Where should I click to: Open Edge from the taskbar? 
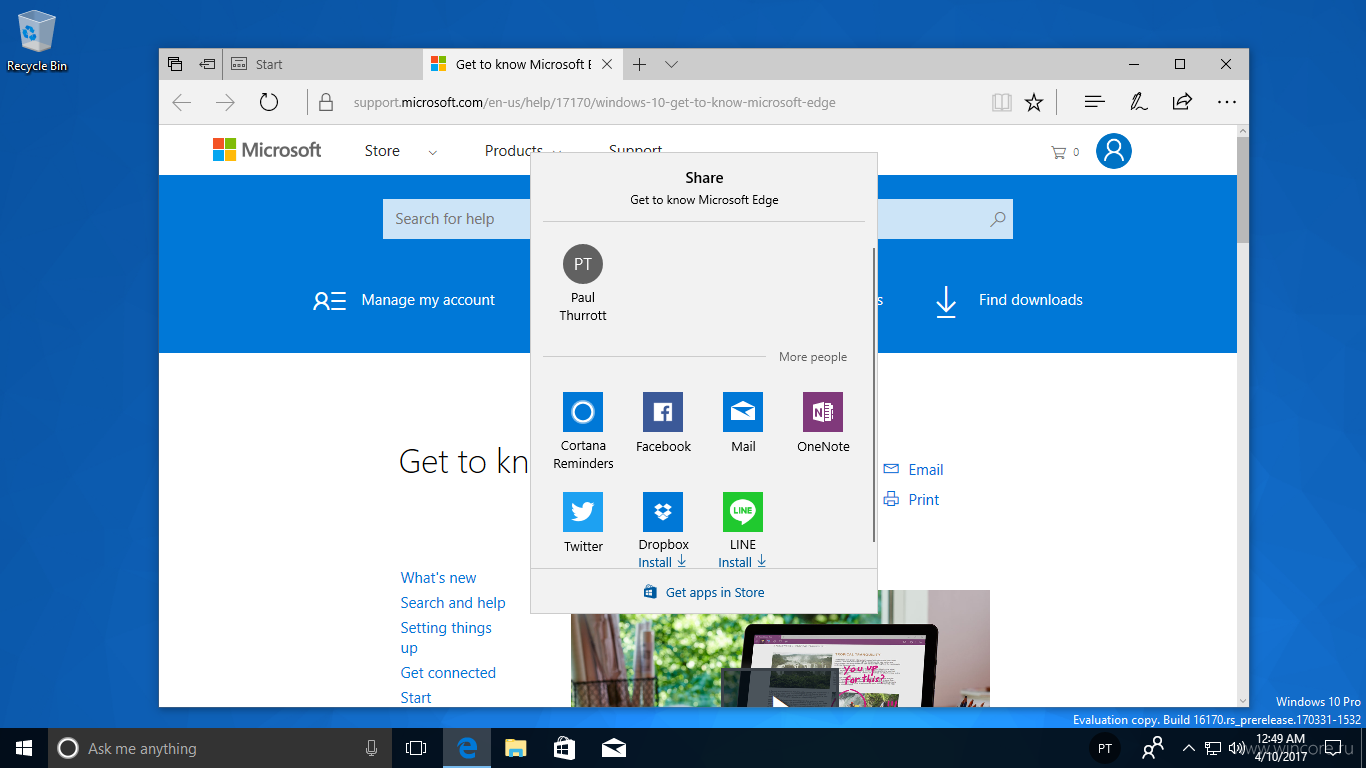466,748
